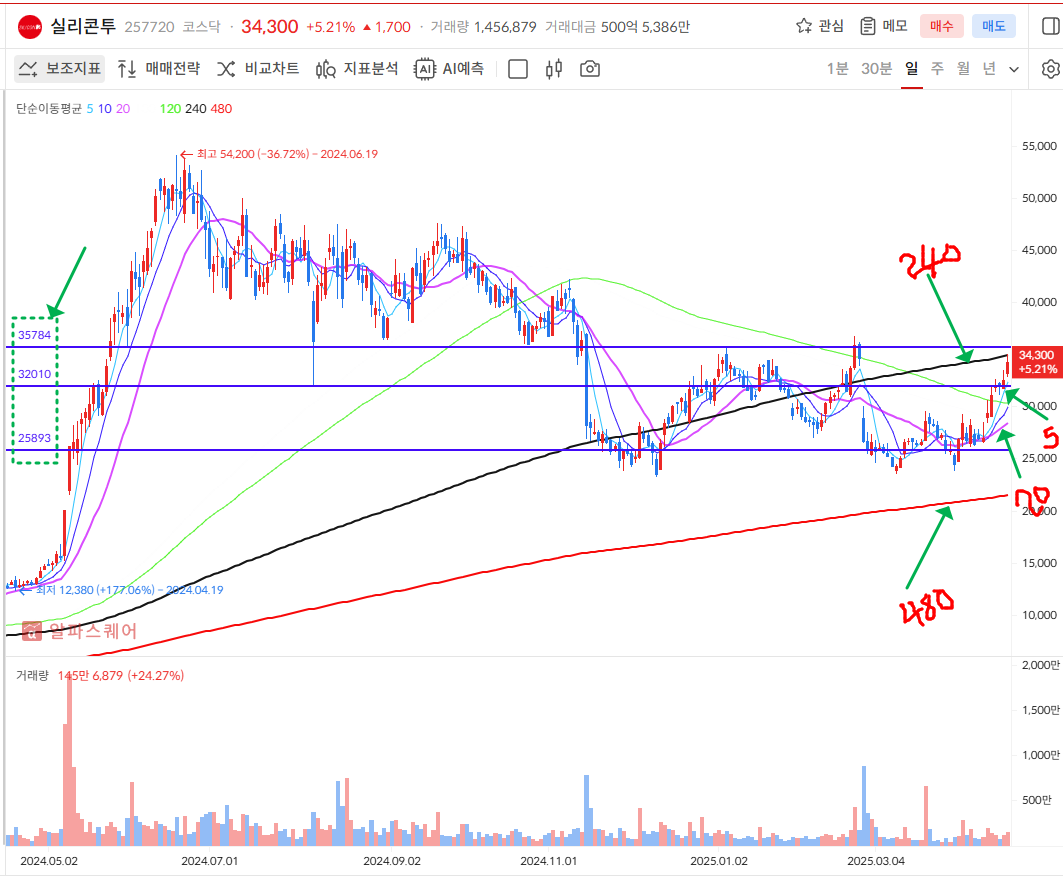Open the 비교차트 comparison chart

(258, 69)
